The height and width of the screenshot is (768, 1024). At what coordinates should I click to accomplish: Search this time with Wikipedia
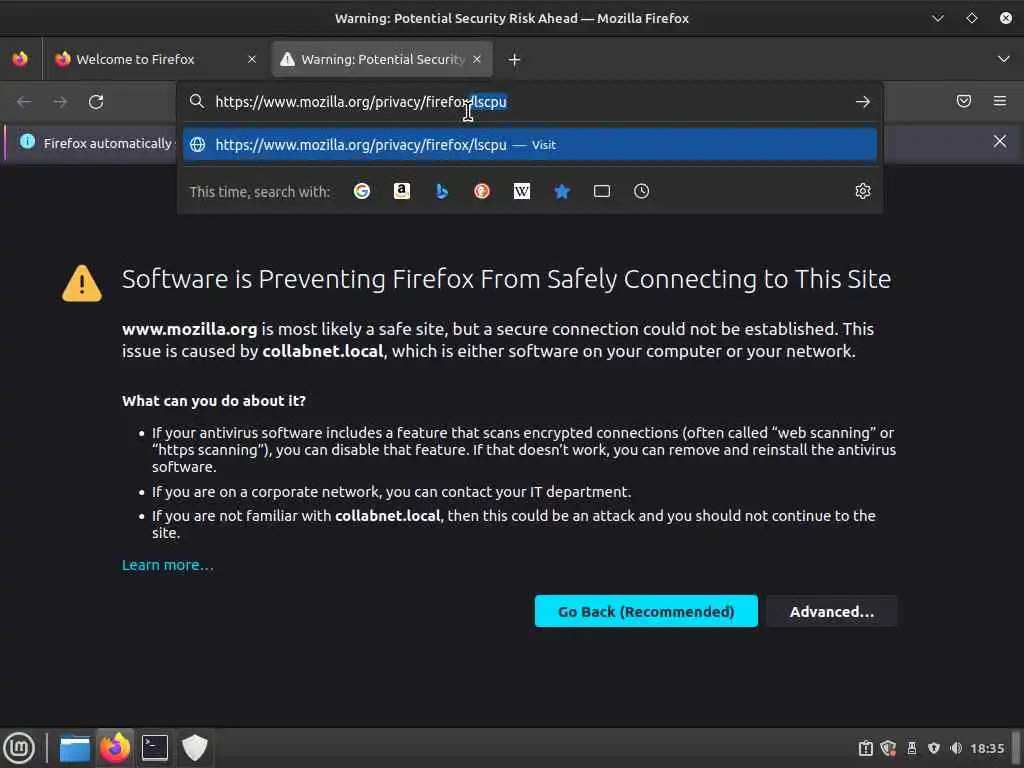coord(522,191)
